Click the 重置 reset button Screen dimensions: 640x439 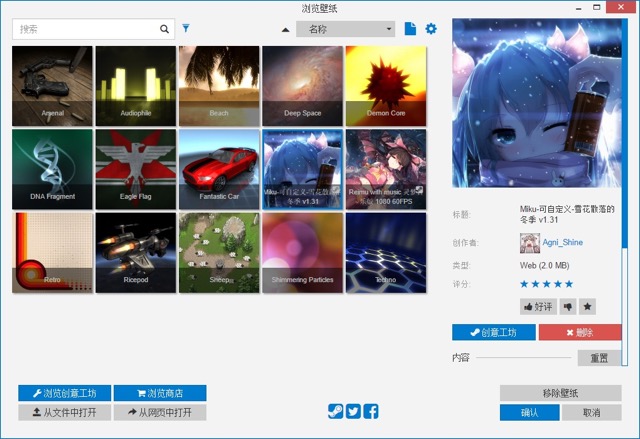click(x=599, y=358)
